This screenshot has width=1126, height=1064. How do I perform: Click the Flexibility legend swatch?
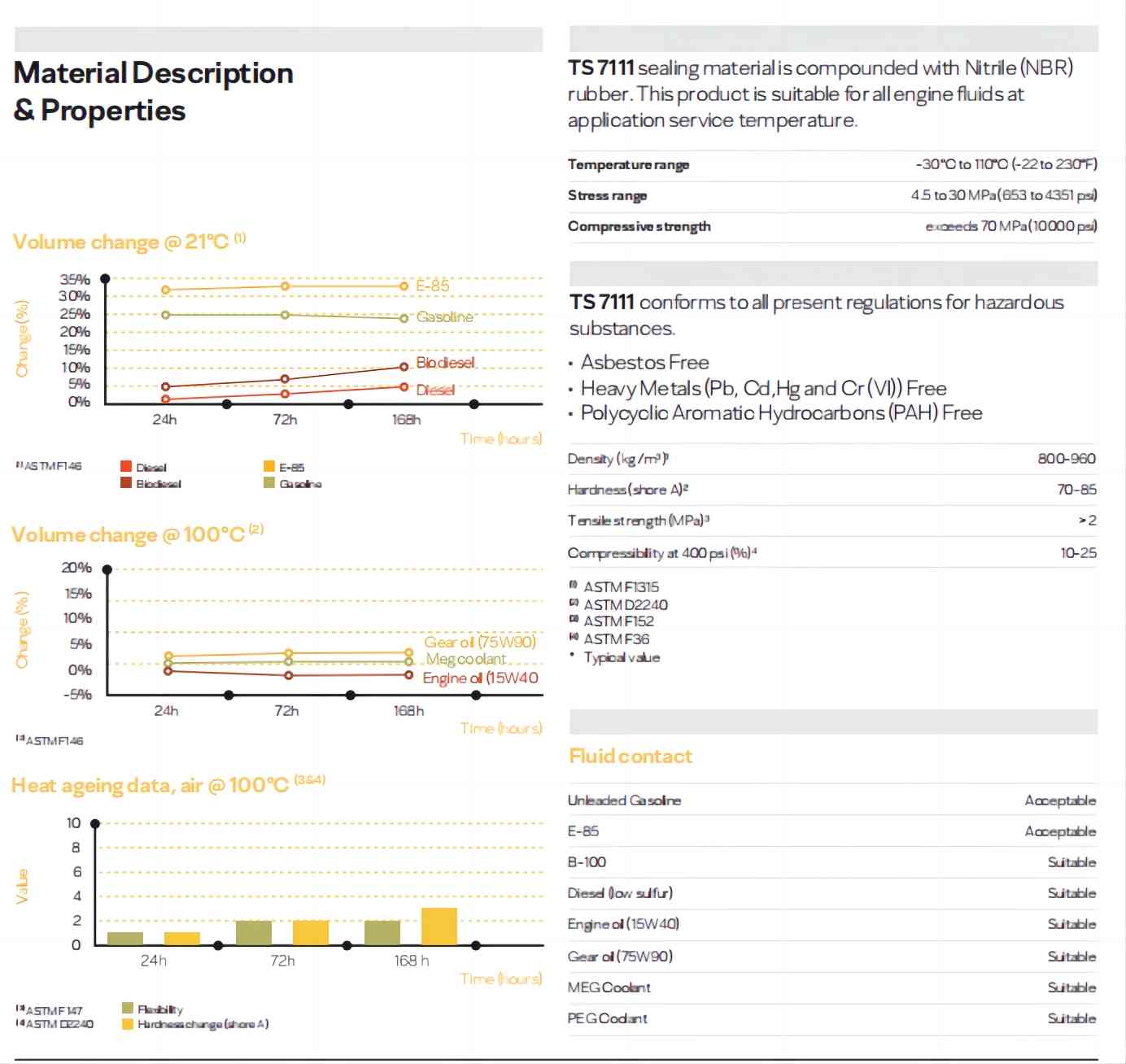coord(127,1008)
